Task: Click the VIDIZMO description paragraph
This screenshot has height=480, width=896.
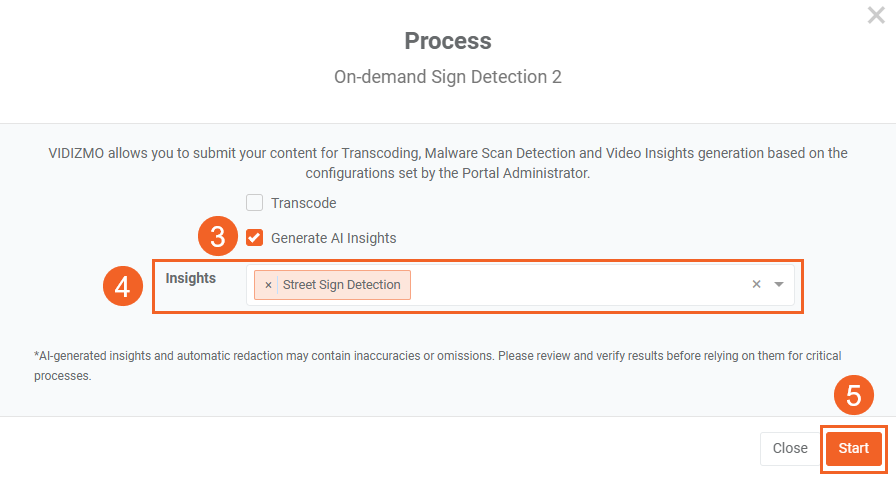Action: click(x=448, y=162)
